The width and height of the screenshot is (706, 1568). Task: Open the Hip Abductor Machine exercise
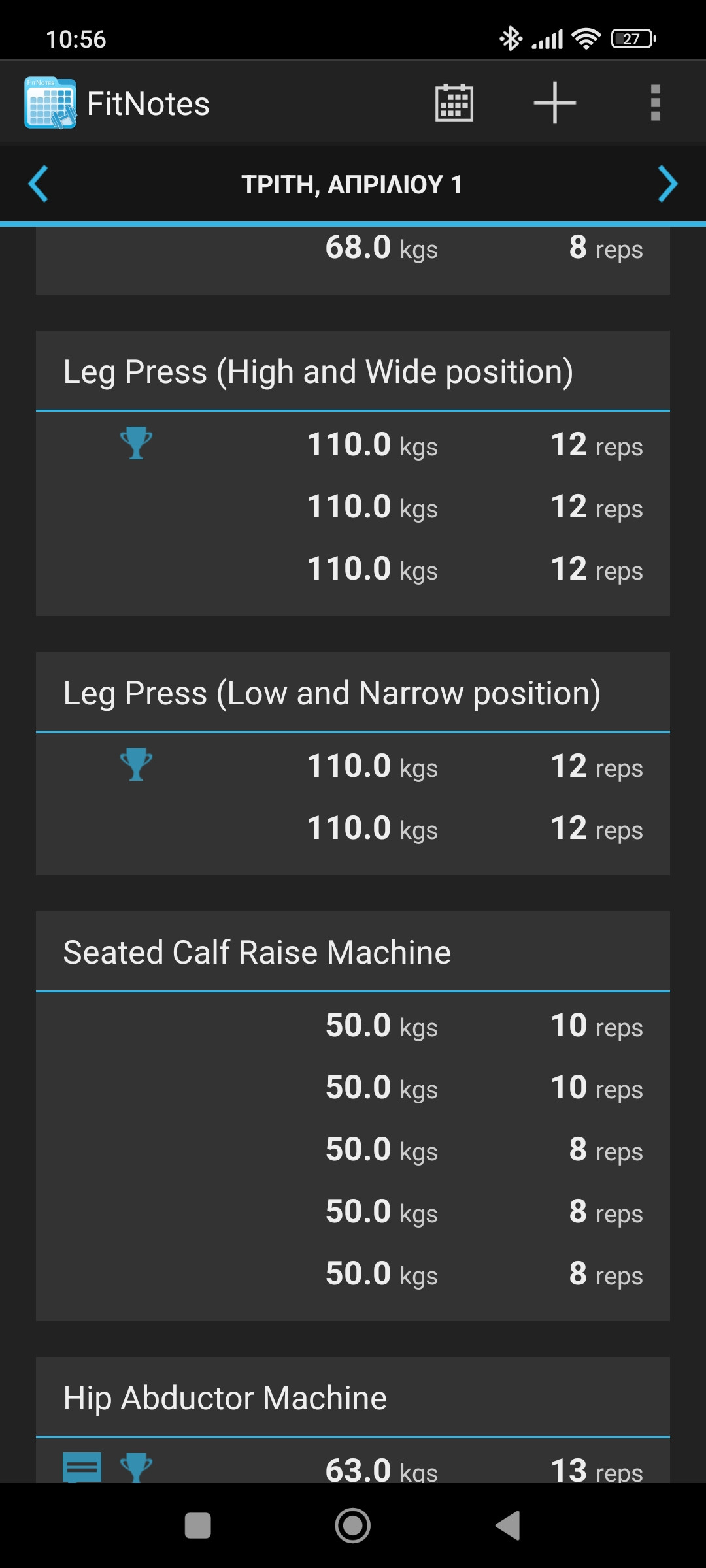click(x=225, y=1398)
